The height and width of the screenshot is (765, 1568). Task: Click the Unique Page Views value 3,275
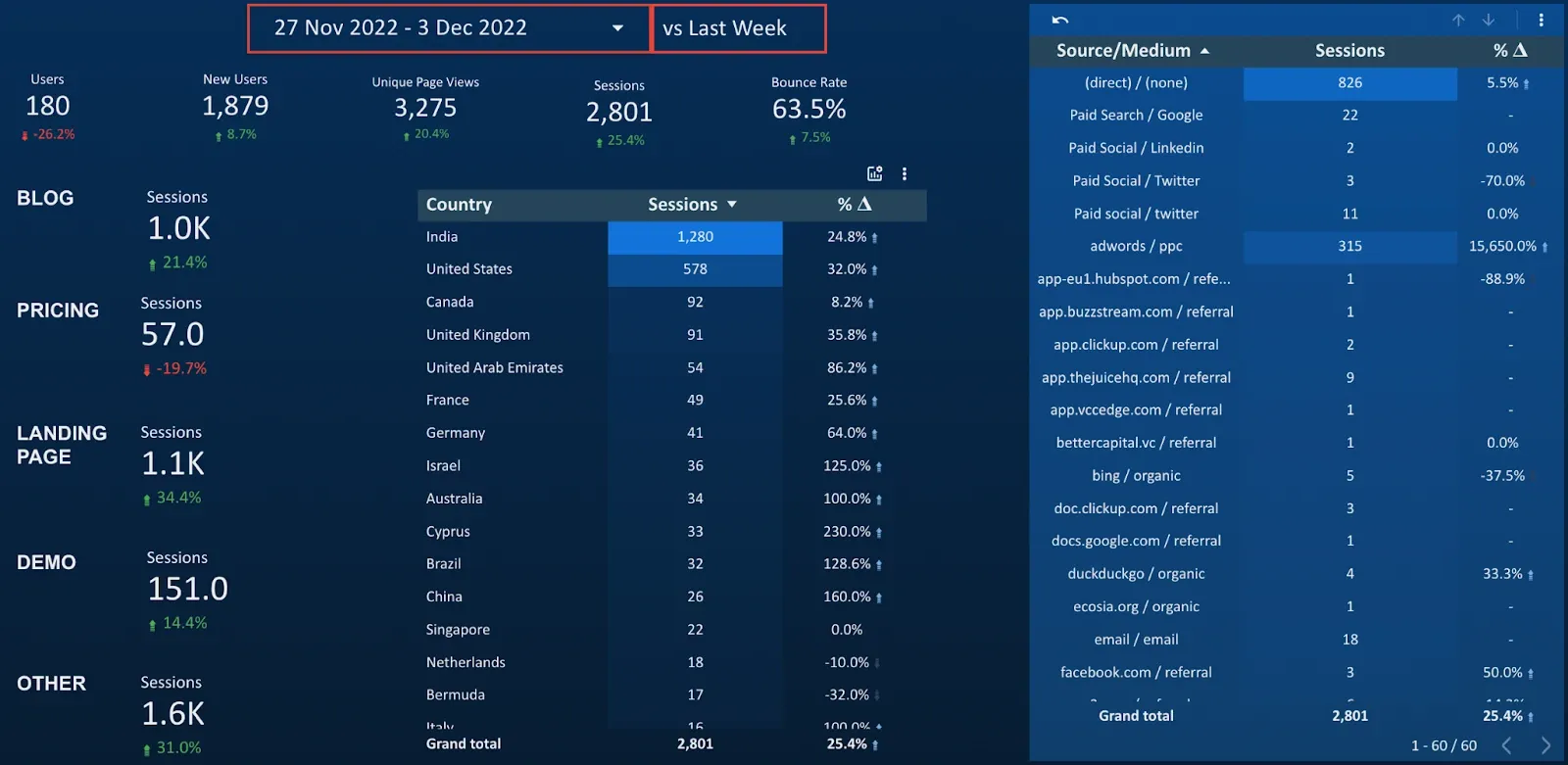(425, 108)
